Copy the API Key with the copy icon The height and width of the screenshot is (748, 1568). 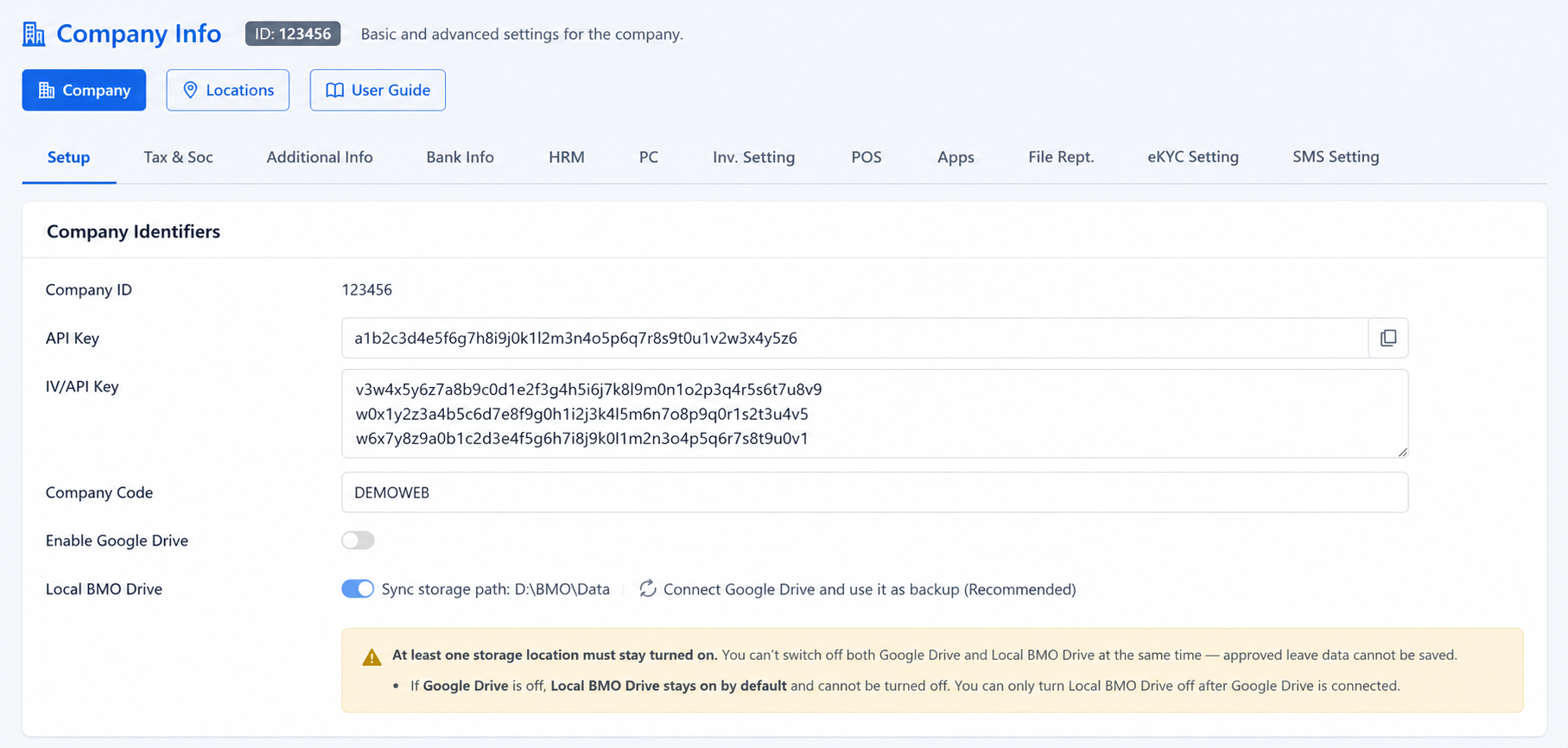pos(1388,338)
